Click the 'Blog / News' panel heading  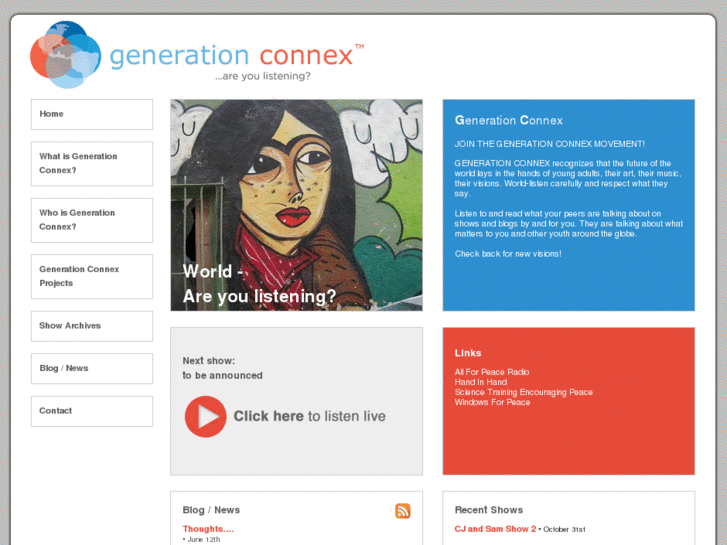[211, 510]
